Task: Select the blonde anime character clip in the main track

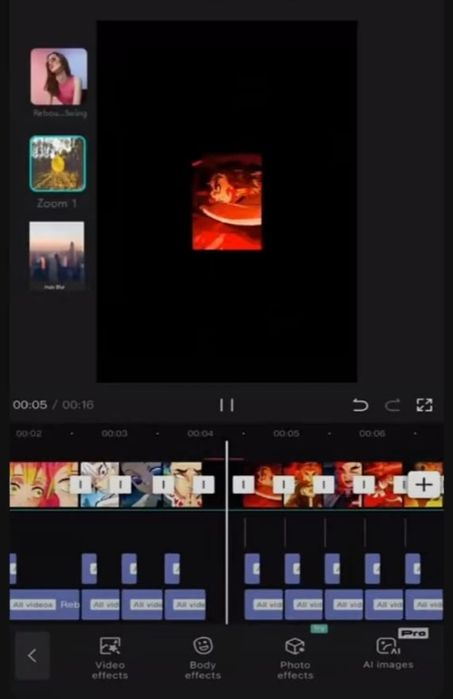Action: 44,485
